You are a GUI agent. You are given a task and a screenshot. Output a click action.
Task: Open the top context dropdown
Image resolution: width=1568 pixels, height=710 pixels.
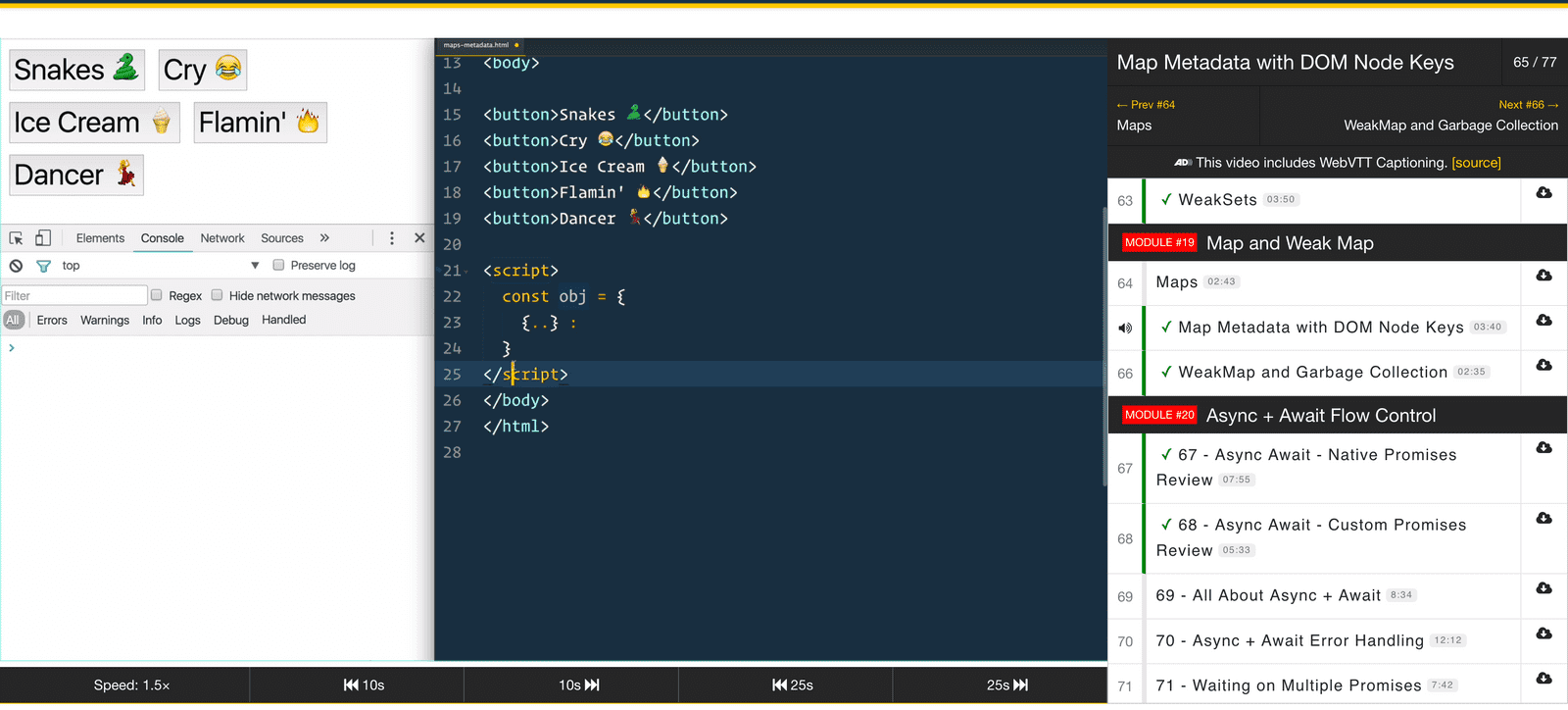click(x=159, y=266)
